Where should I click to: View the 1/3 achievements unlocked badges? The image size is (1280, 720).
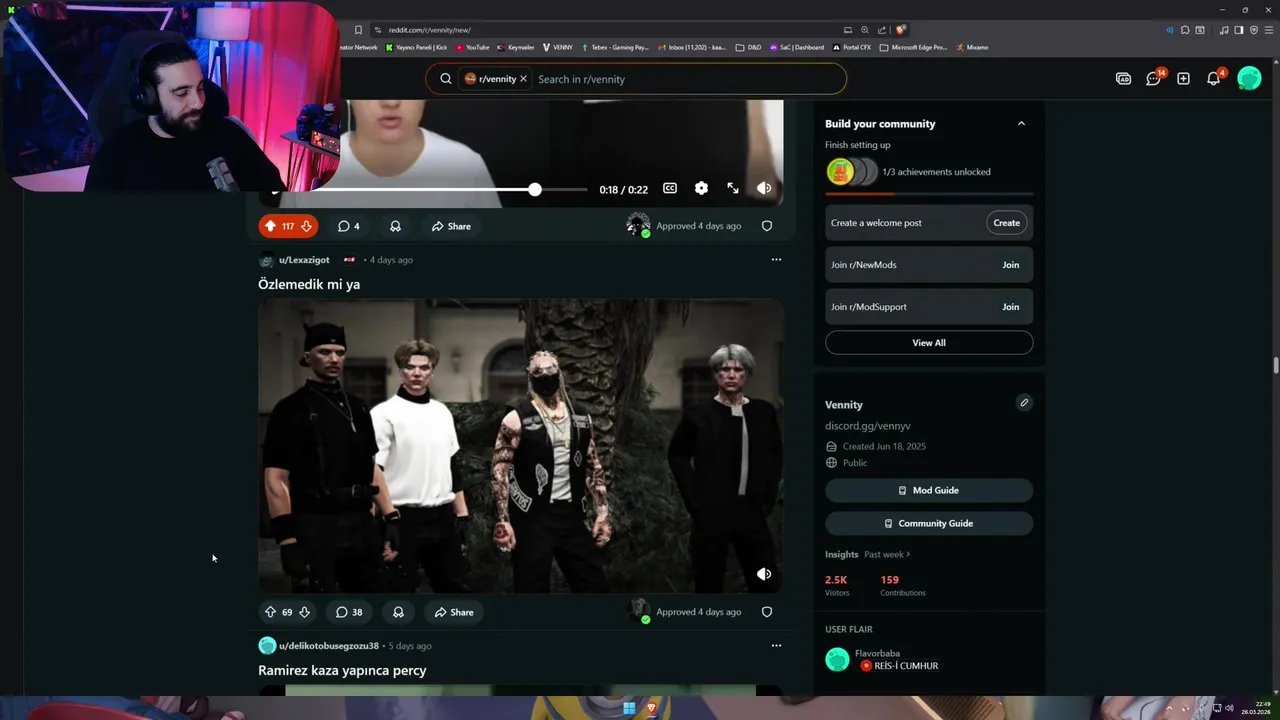pyautogui.click(x=852, y=172)
